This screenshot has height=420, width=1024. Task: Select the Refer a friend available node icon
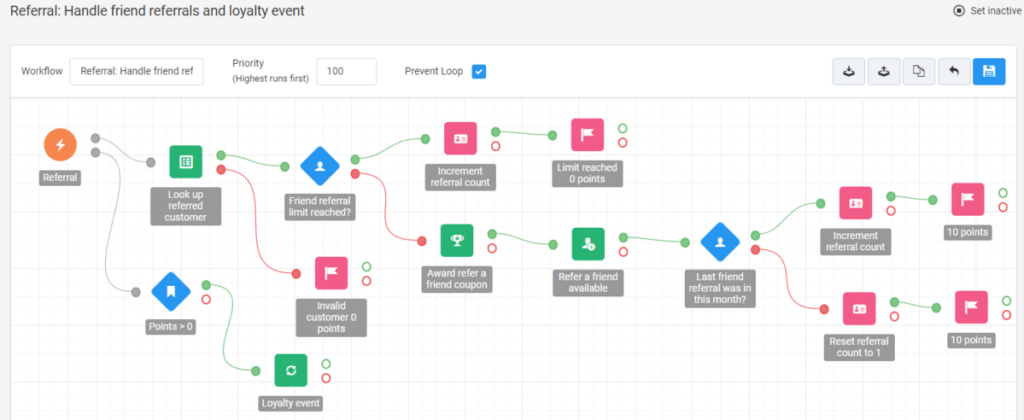588,244
